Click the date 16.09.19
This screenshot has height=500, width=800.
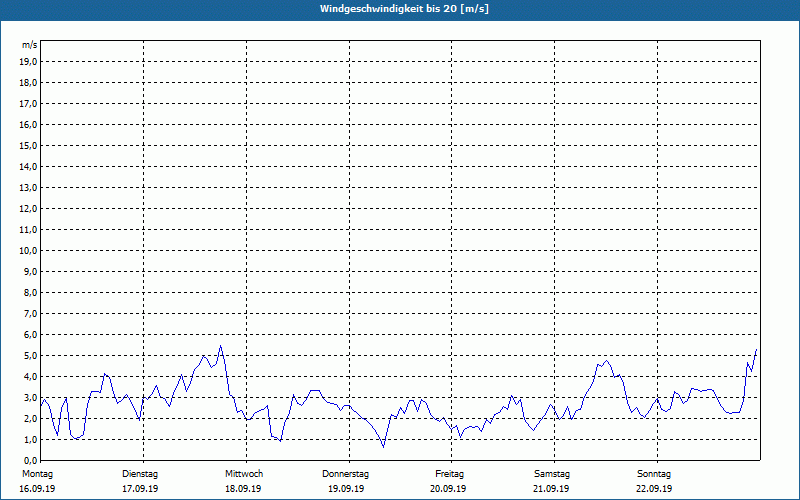(x=37, y=489)
